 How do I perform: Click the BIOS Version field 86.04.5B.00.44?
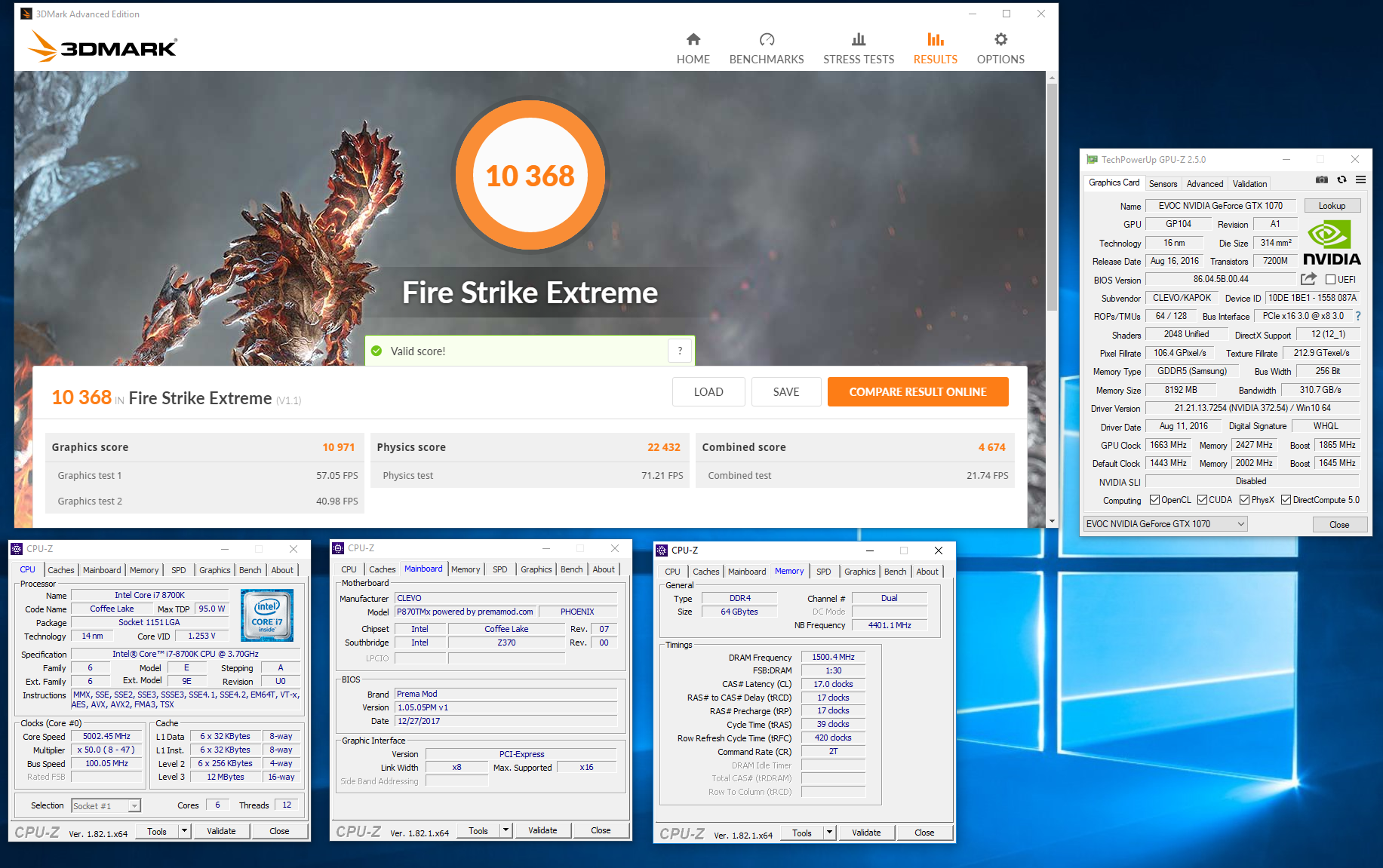click(1221, 279)
